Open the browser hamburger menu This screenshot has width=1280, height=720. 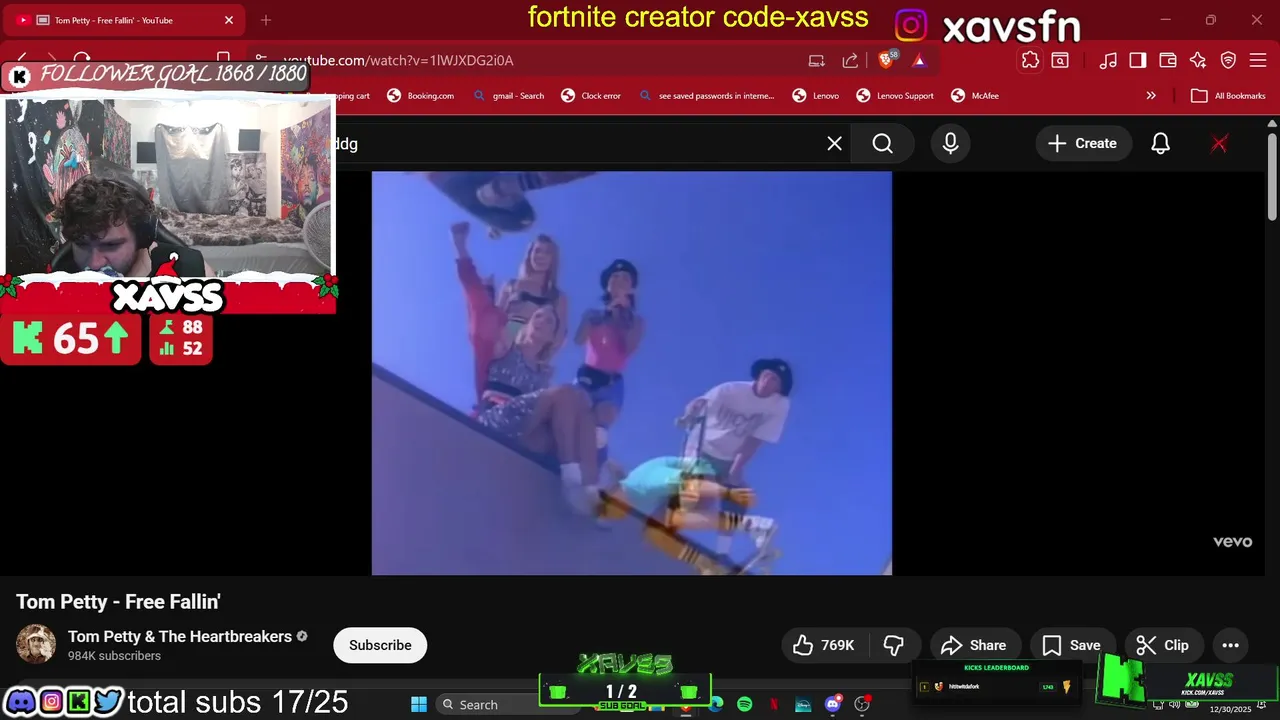(1258, 60)
